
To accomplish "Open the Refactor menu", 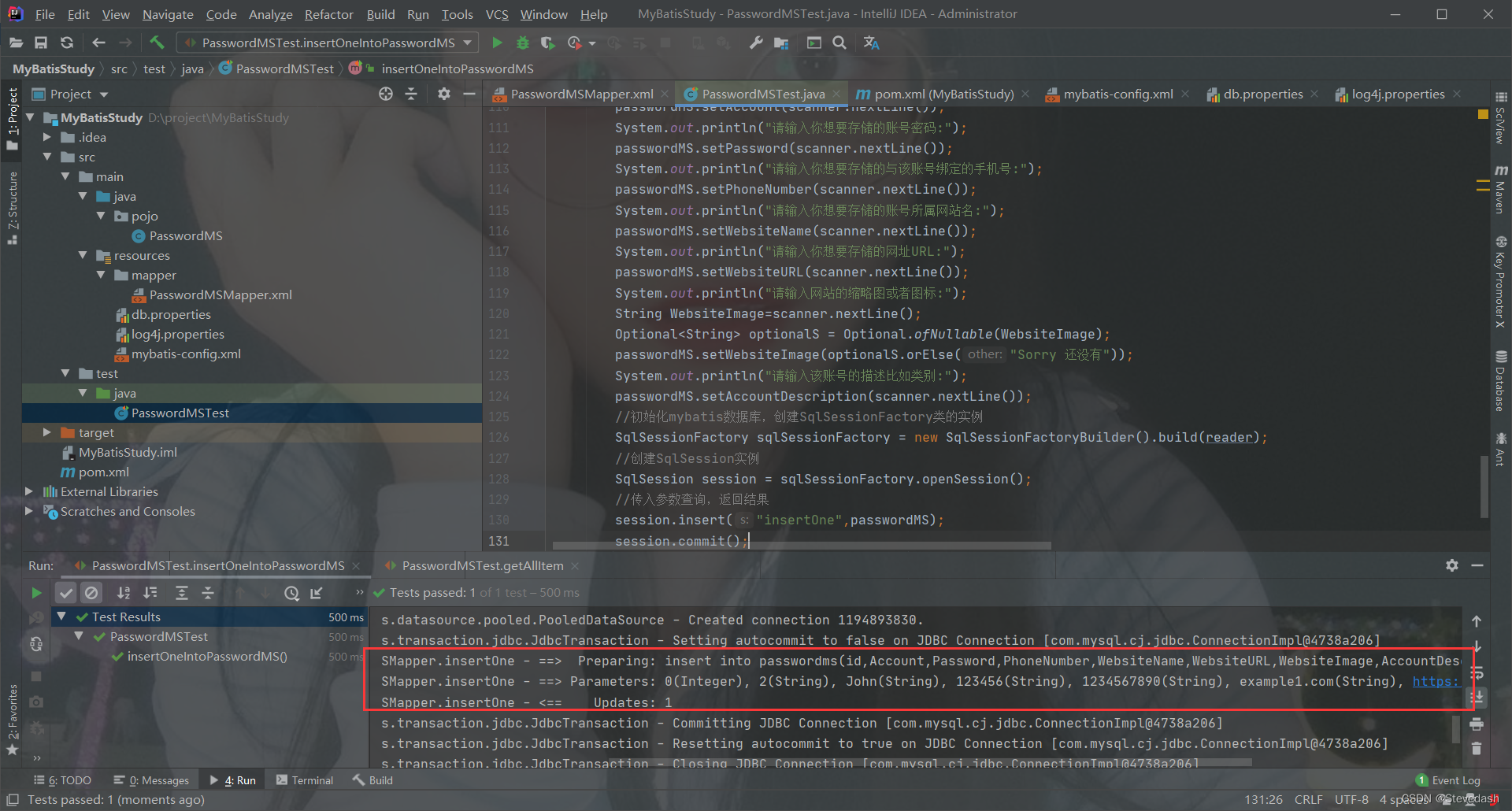I will pos(329,14).
